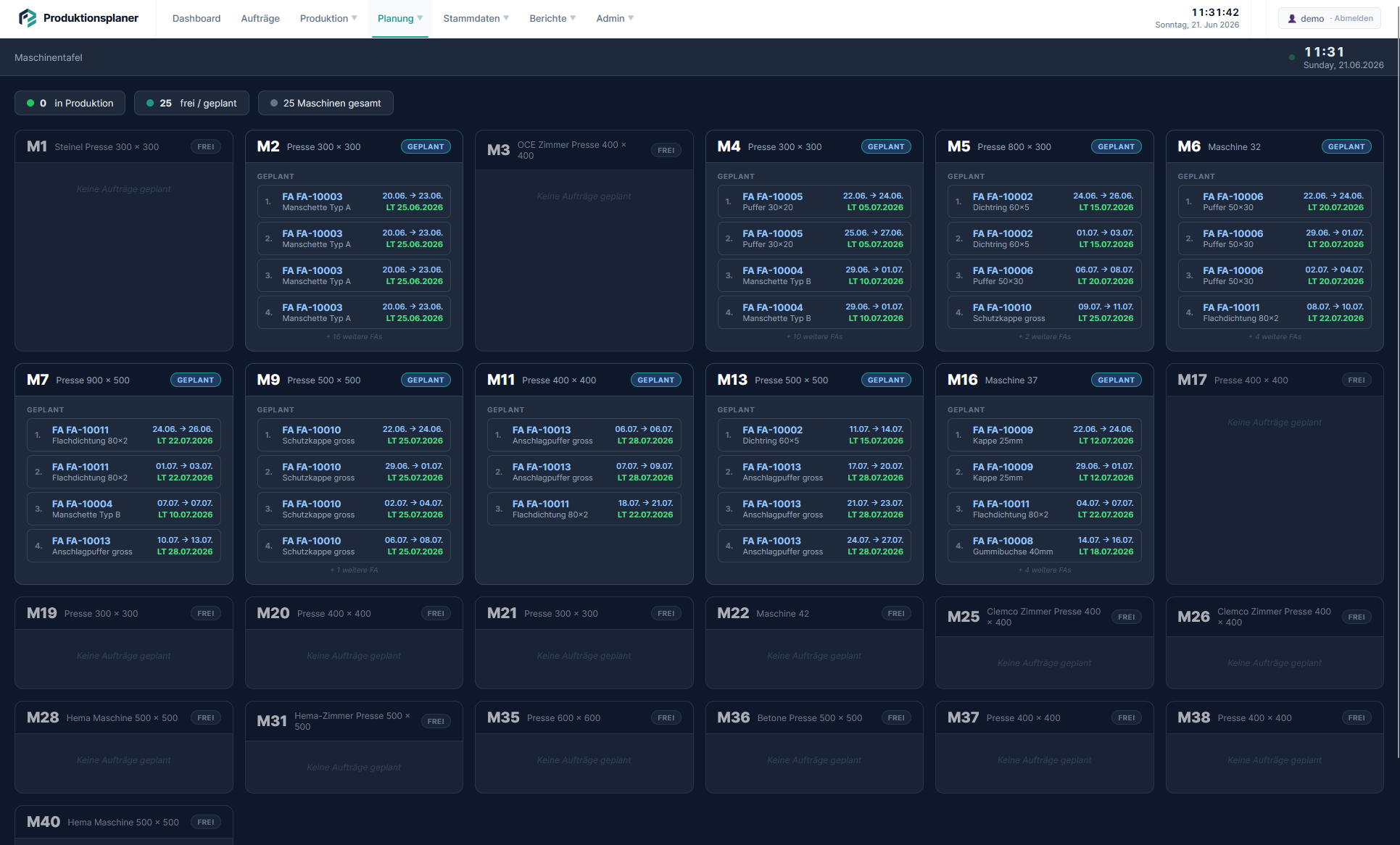1400x845 pixels.
Task: Select the 25 Maschinen gesamt summary chip
Action: [x=326, y=103]
